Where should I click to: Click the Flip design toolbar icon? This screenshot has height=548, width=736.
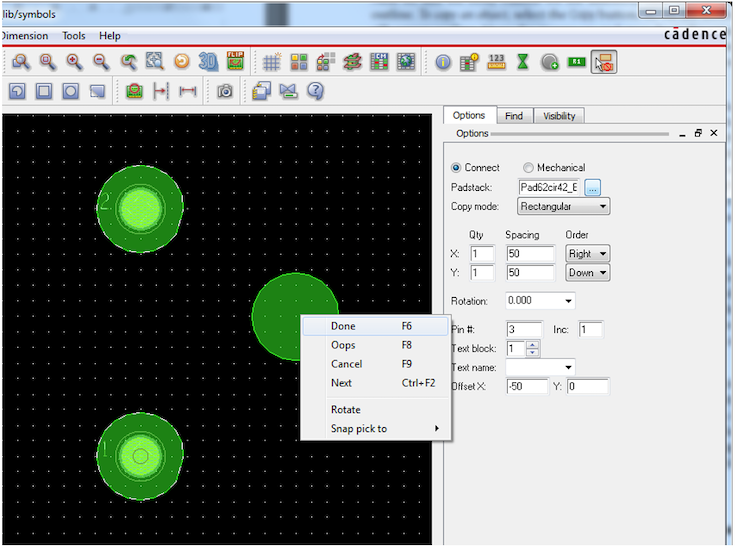point(235,62)
